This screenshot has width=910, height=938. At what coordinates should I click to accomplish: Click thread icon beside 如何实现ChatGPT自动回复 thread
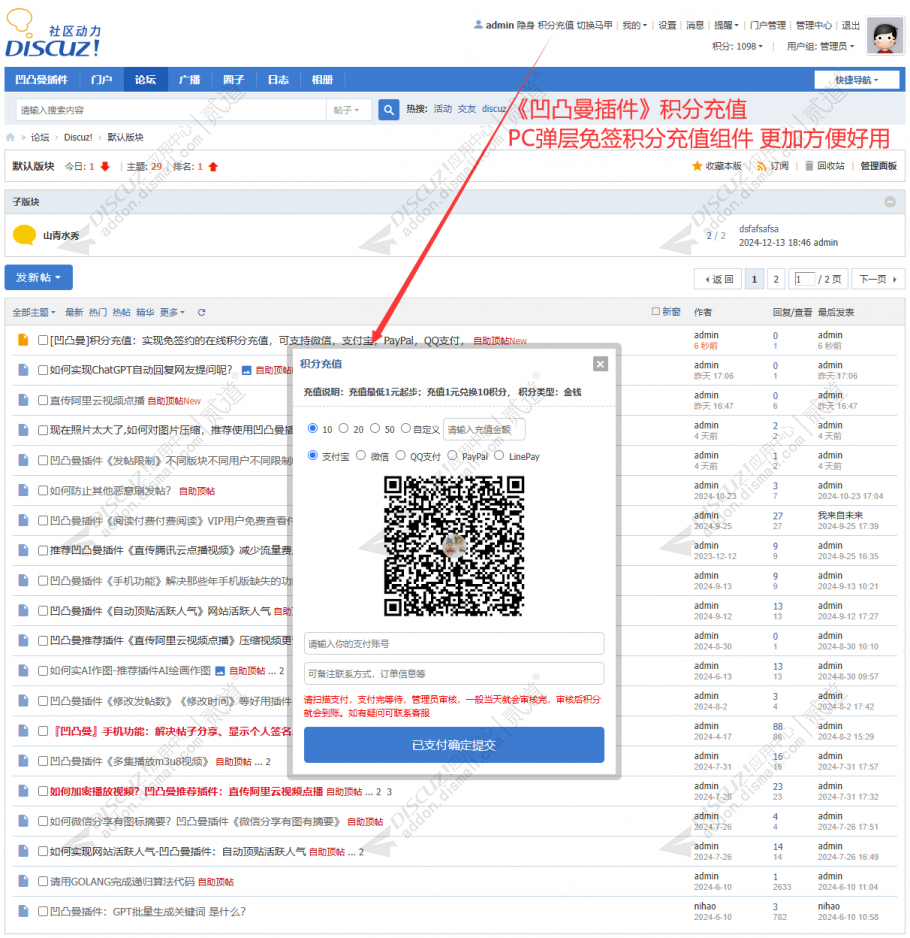[23, 370]
